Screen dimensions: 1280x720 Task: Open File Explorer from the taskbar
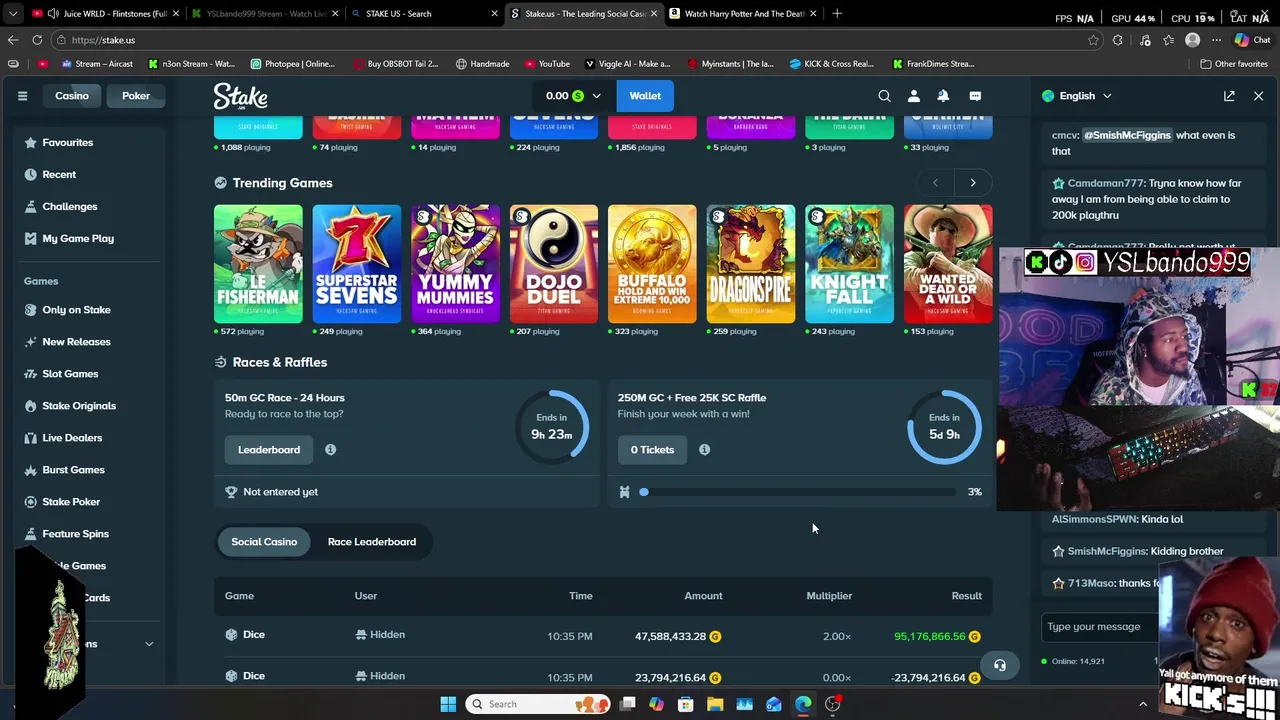[715, 704]
